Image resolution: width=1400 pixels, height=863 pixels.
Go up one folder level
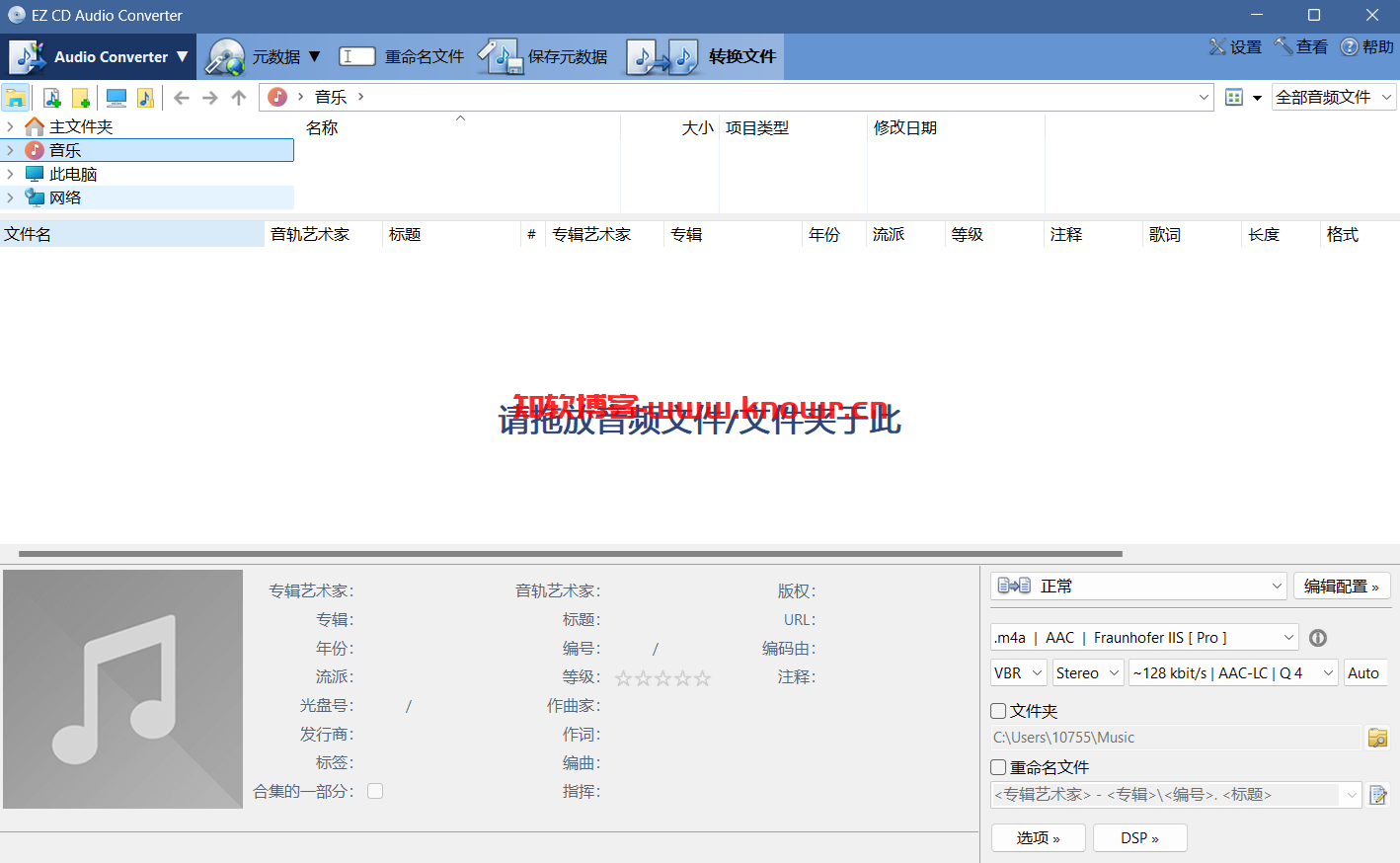tap(239, 97)
